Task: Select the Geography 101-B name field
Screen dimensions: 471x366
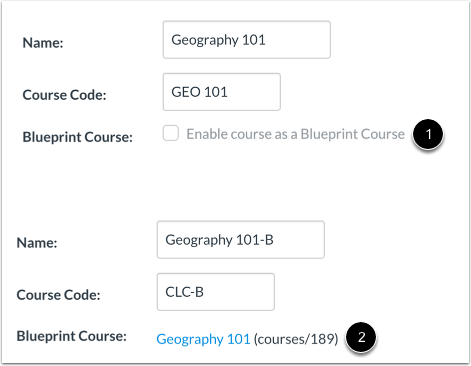Action: 241,240
